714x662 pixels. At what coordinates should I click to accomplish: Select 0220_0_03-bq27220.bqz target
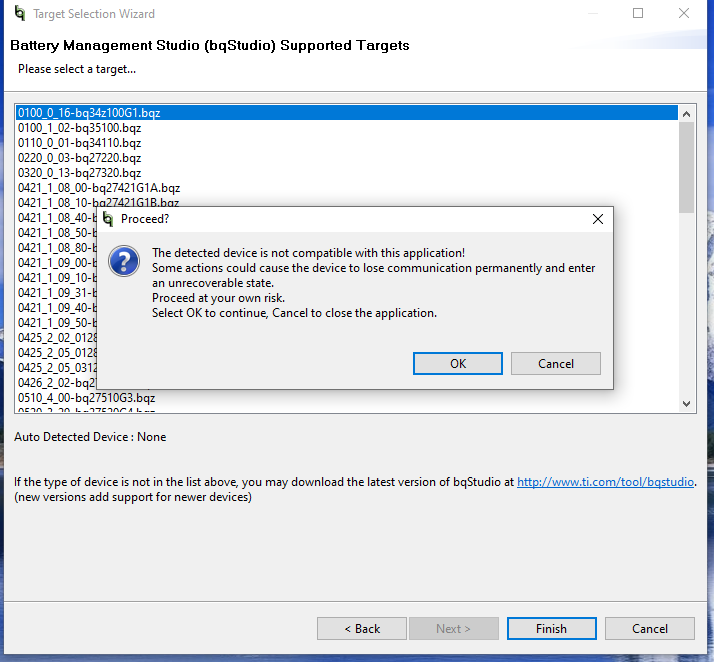[x=347, y=158]
